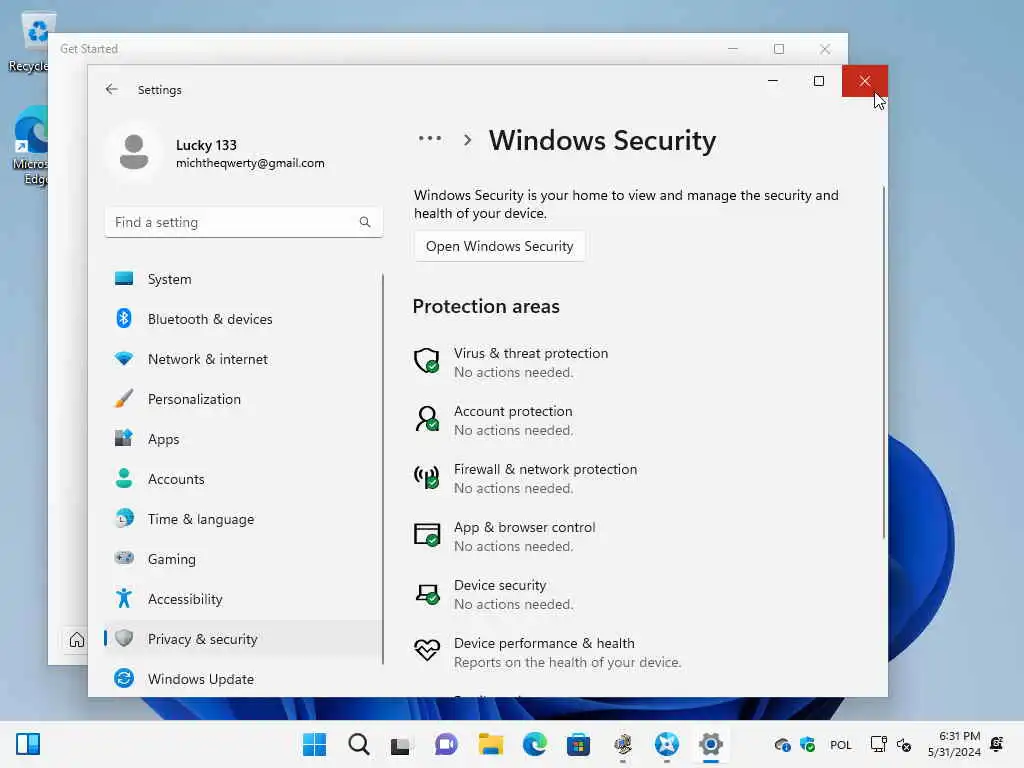Select Privacy & security category

coord(243,639)
